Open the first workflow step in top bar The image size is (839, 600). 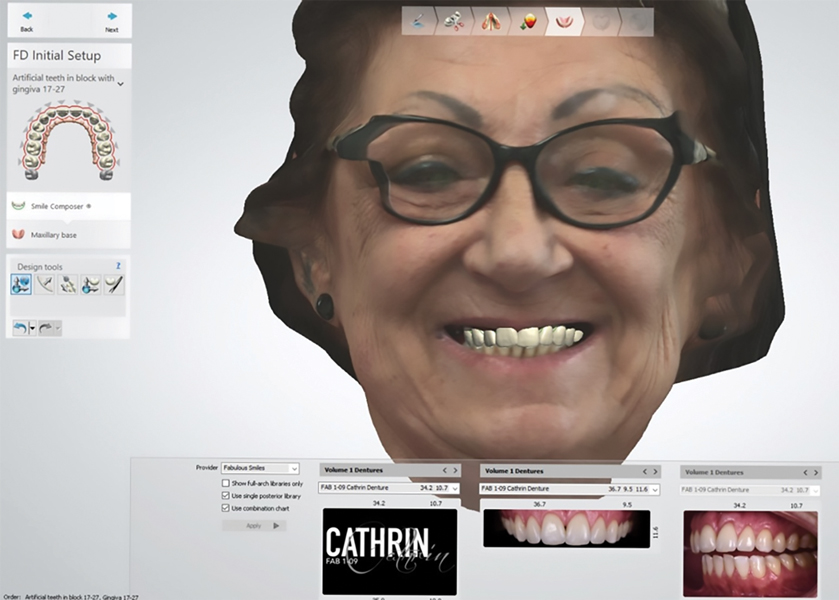420,21
